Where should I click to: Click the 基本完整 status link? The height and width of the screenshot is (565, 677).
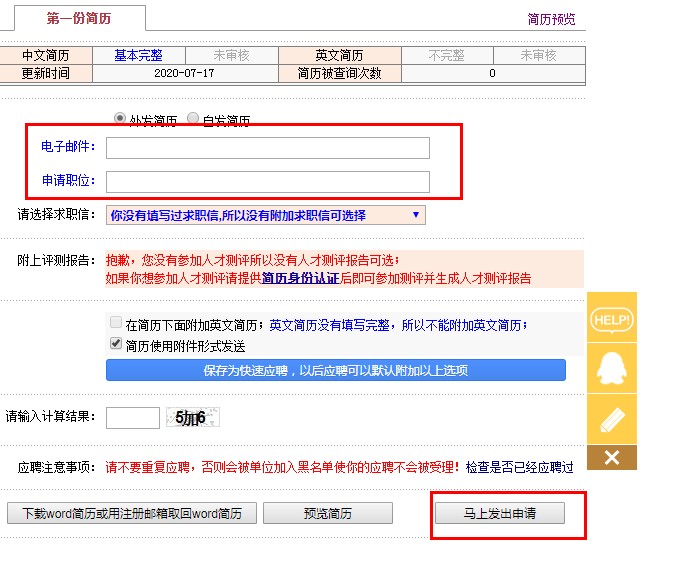tap(138, 55)
